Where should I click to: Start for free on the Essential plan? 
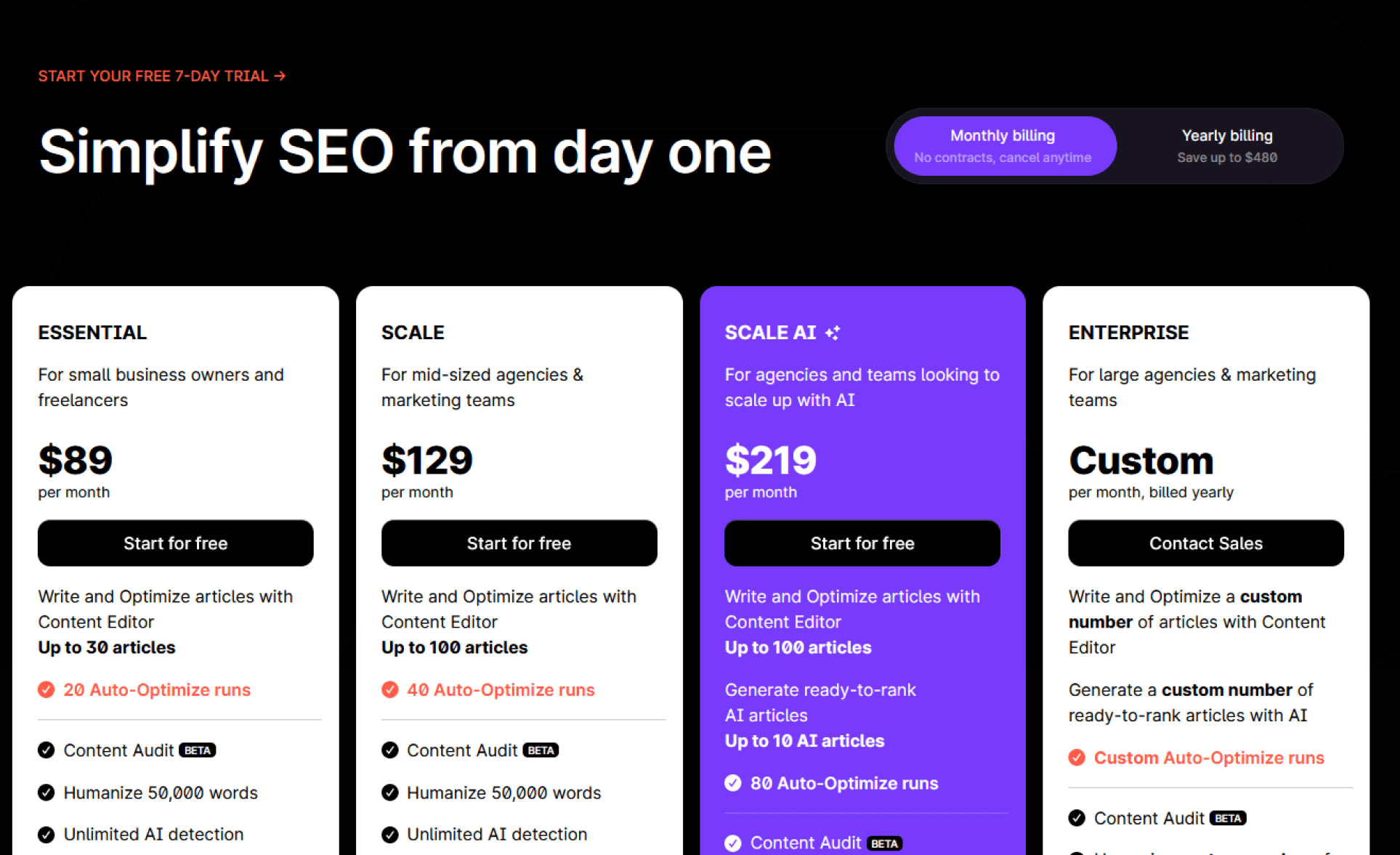point(176,543)
